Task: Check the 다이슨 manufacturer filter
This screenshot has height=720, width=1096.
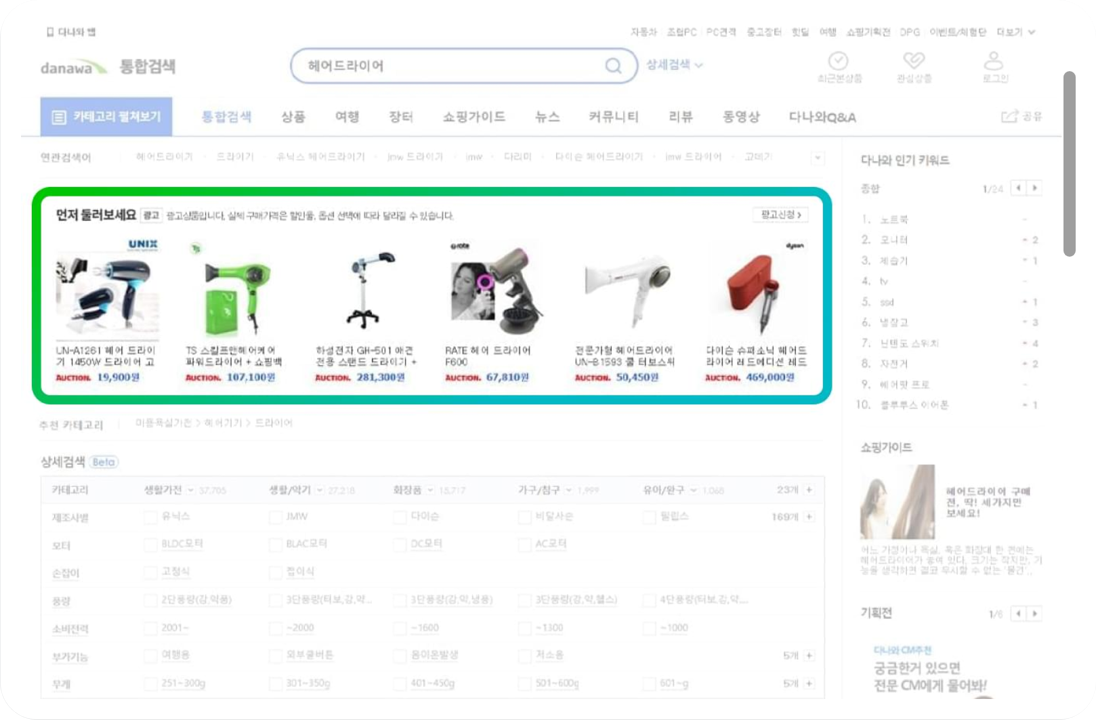Action: coord(400,517)
